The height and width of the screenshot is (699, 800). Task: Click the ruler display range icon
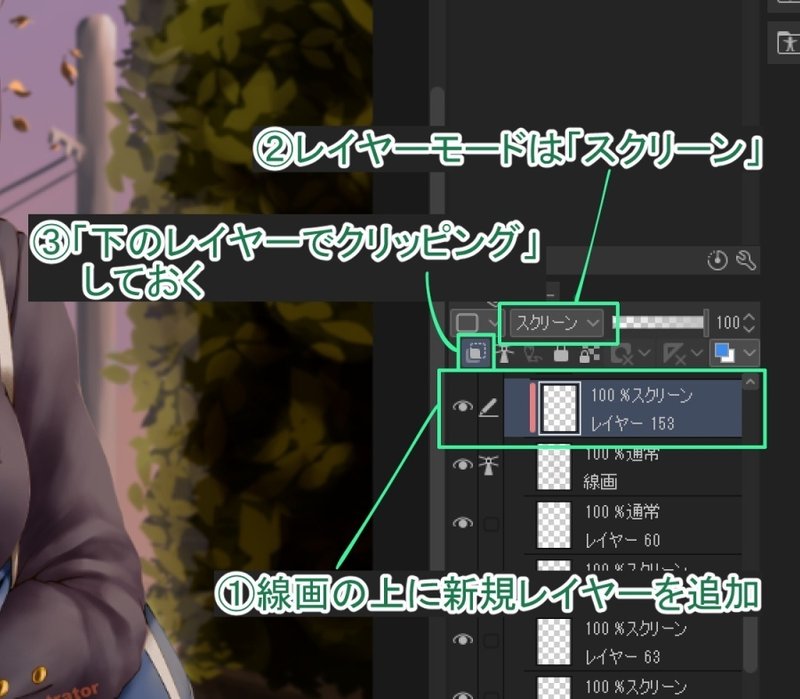pos(674,354)
